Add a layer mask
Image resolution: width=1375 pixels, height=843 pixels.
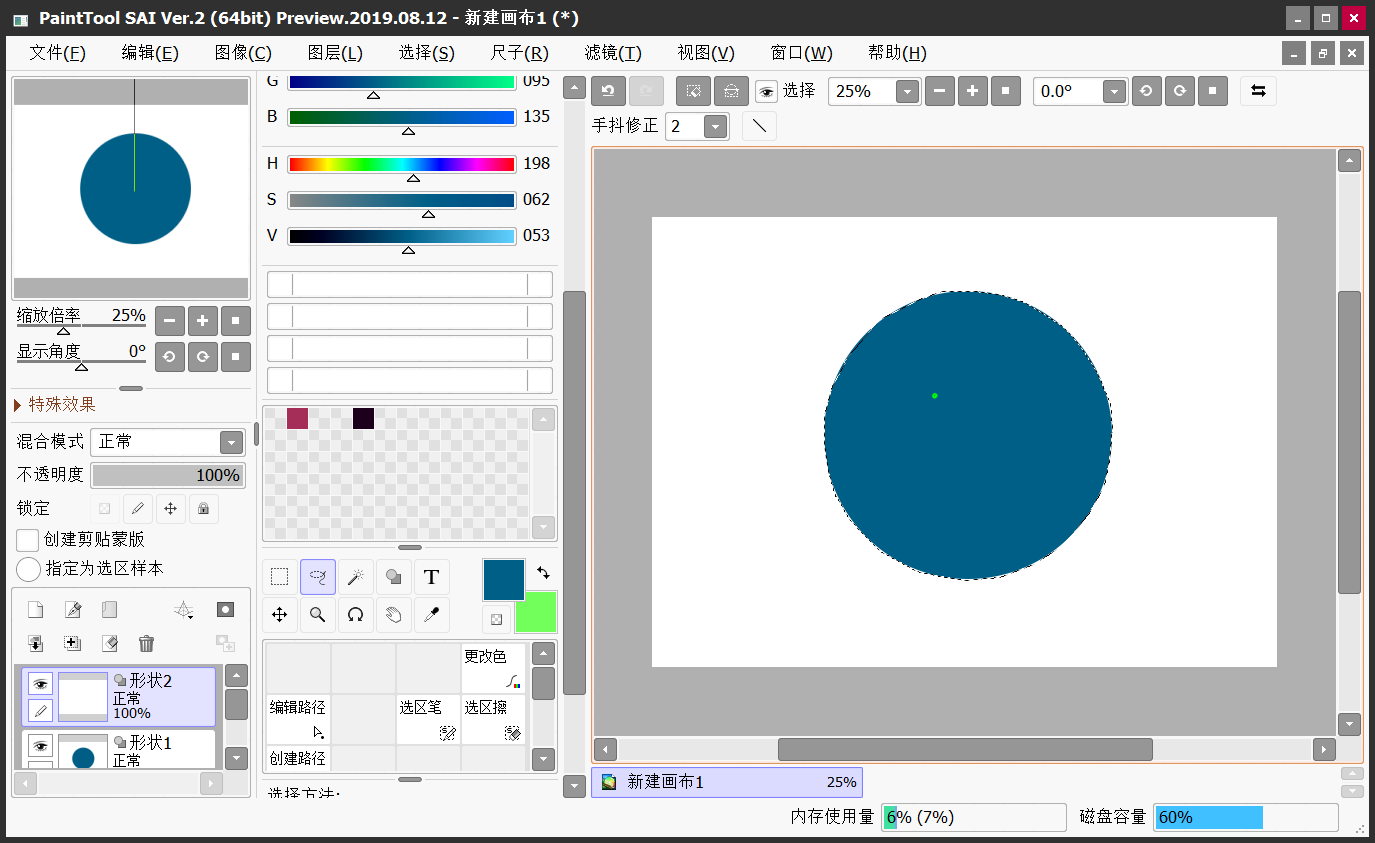[226, 609]
